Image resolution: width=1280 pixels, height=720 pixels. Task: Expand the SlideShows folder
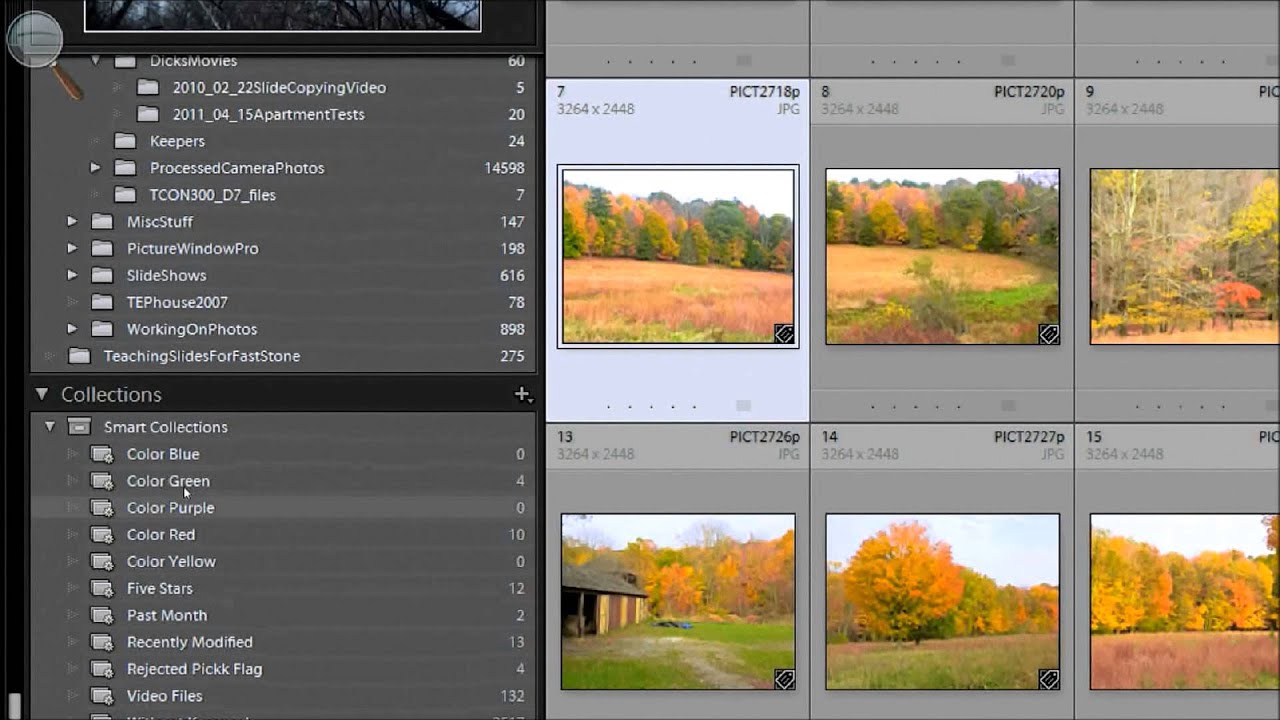(x=72, y=276)
